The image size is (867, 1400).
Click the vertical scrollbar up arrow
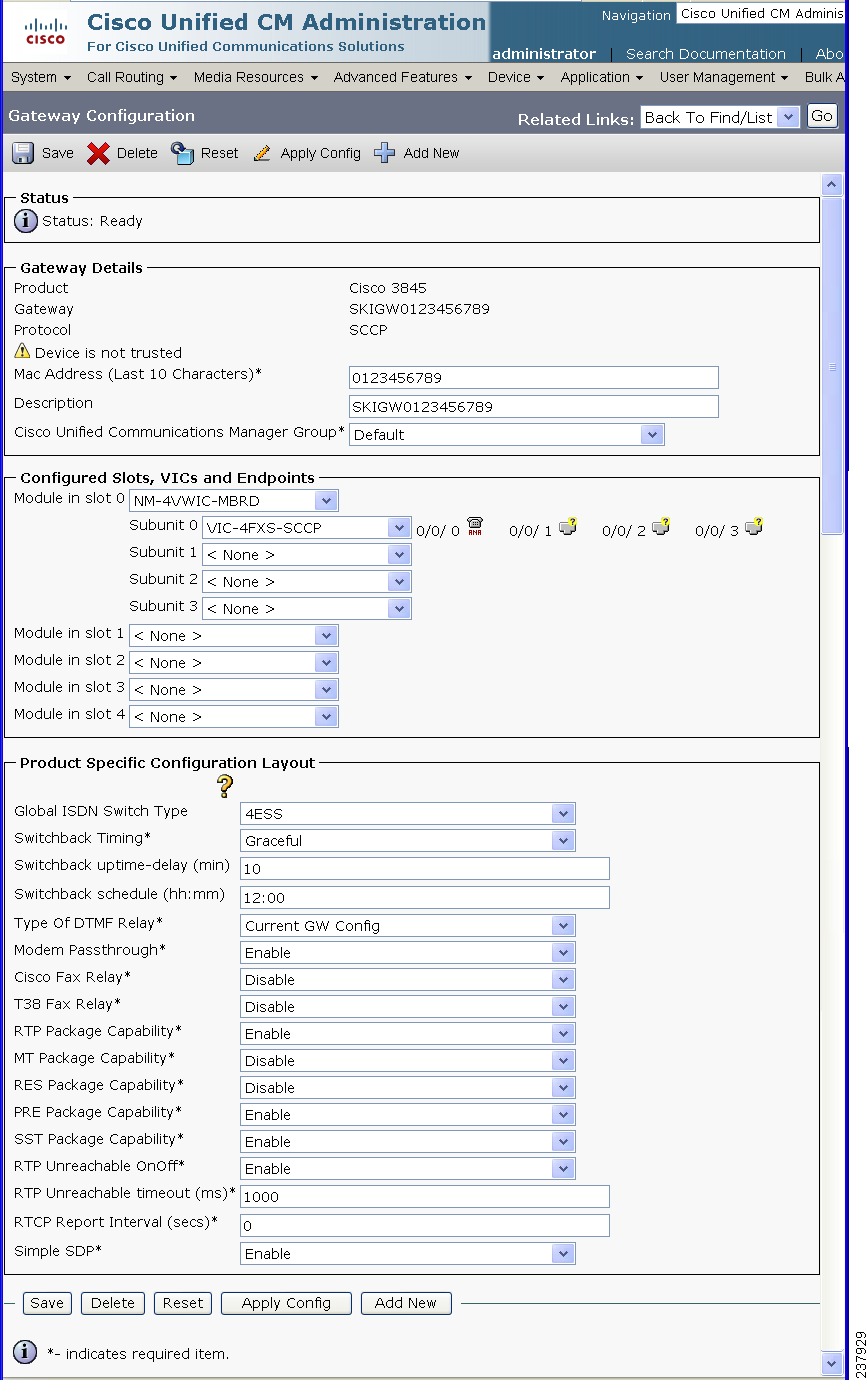(x=832, y=185)
